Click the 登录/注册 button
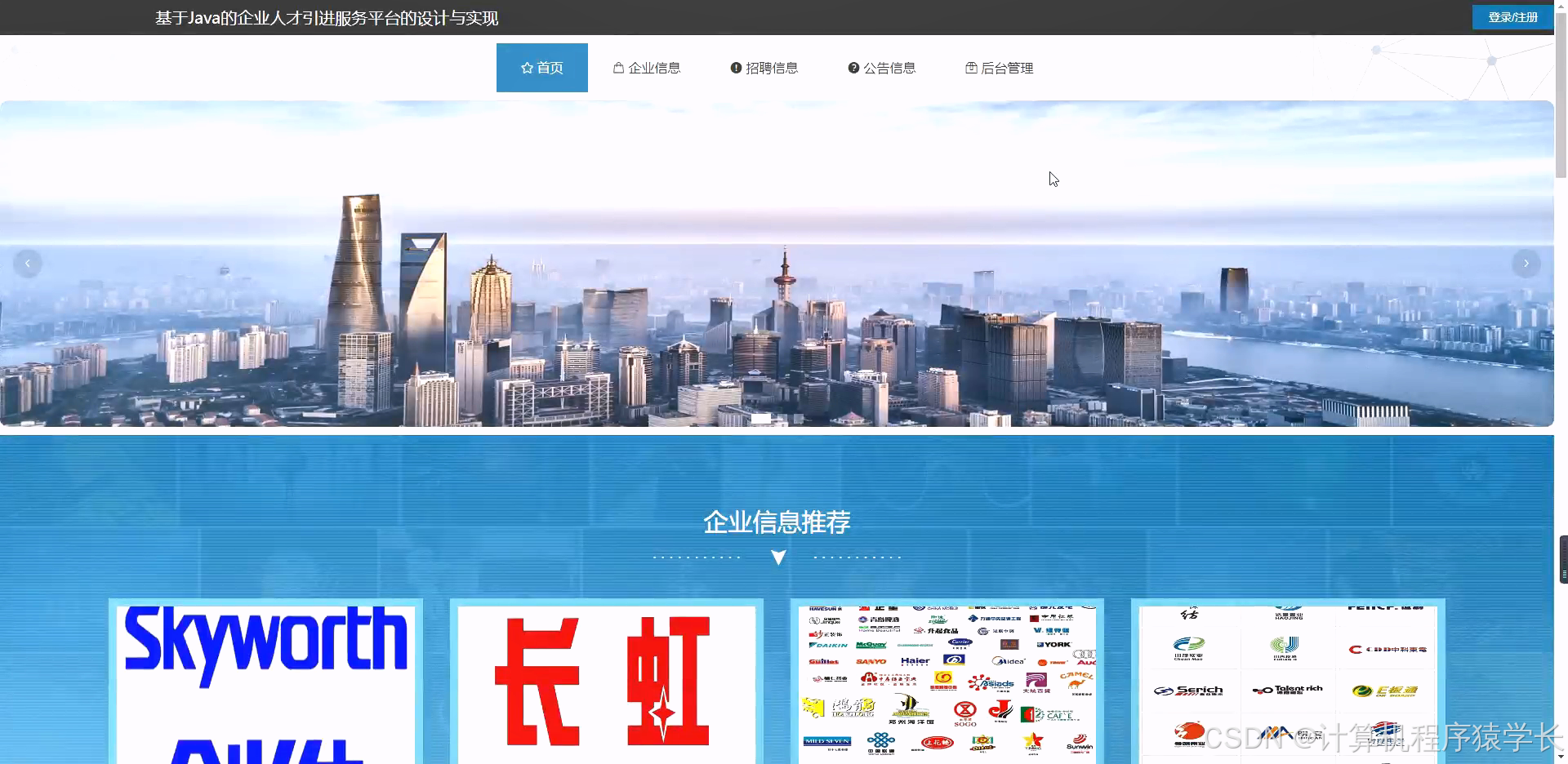The height and width of the screenshot is (764, 1568). tap(1512, 16)
